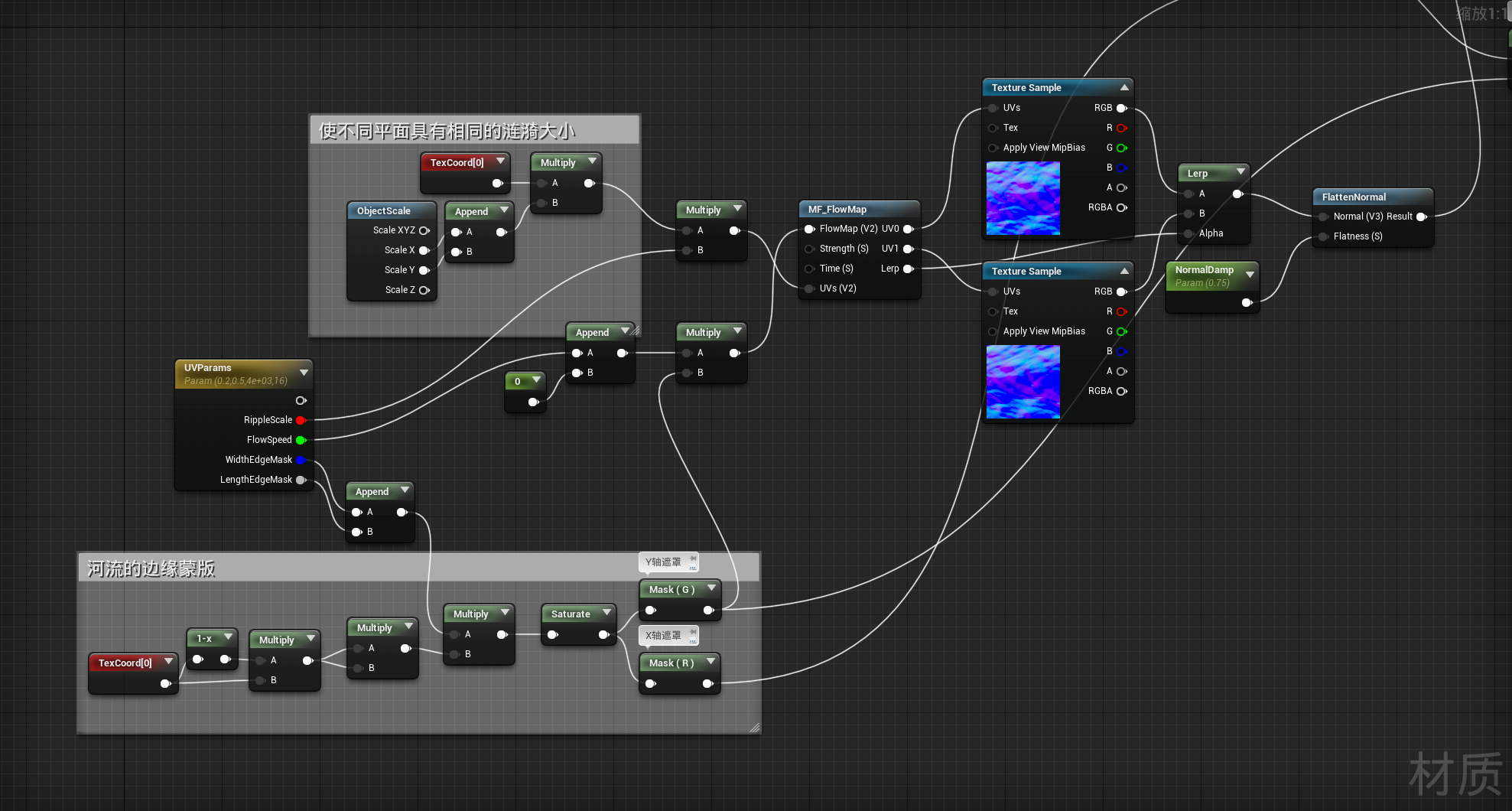The image size is (1512, 811).
Task: Expand the Mask ( G ) node arrow
Action: (711, 588)
